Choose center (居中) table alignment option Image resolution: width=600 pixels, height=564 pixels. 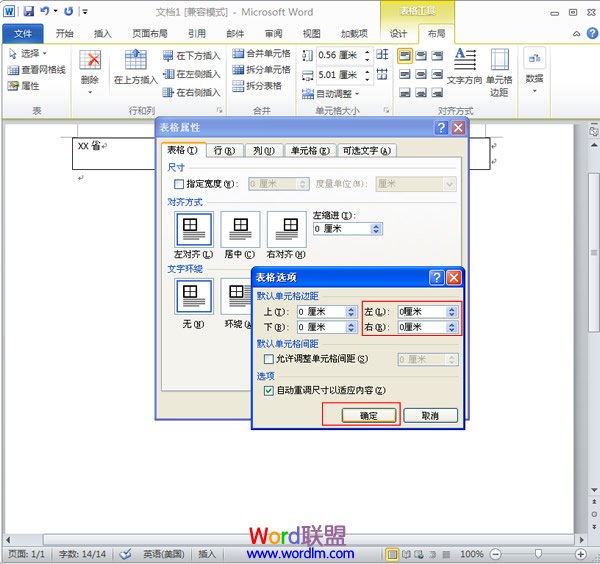point(240,230)
